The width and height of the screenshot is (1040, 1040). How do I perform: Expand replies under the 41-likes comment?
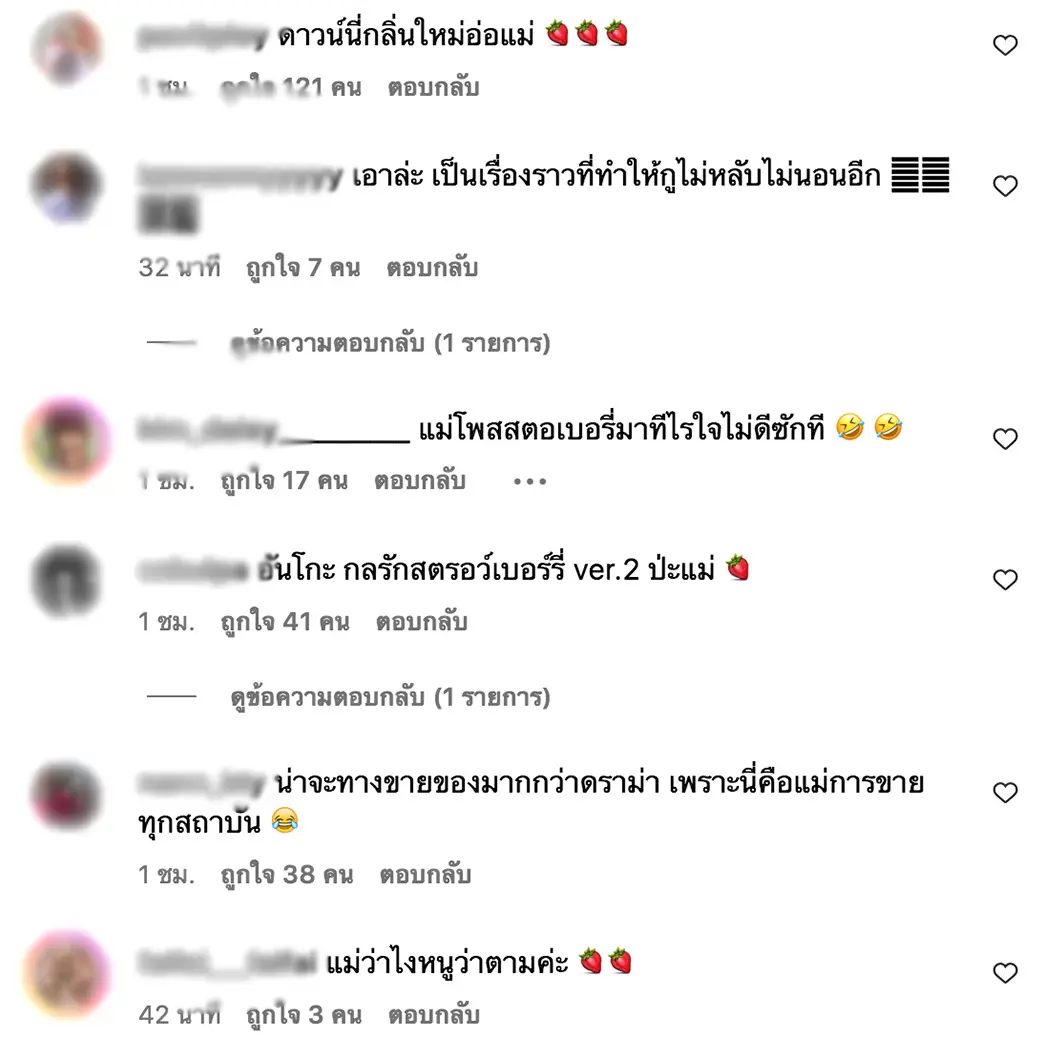click(x=390, y=698)
